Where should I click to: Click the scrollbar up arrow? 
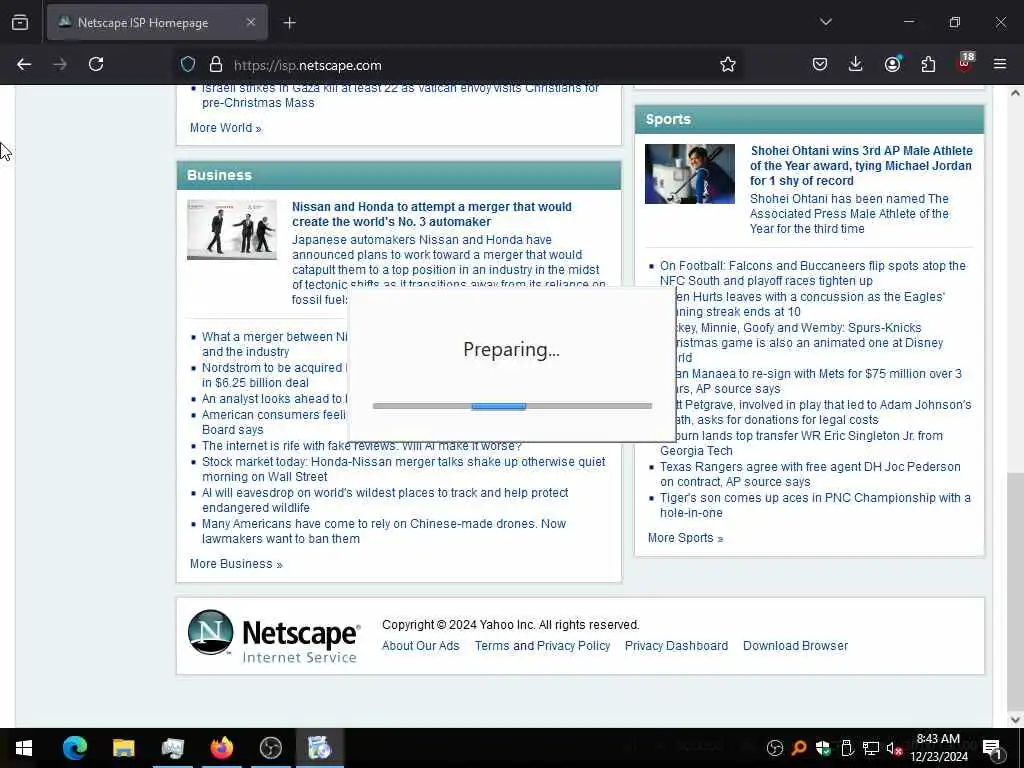point(1015,93)
